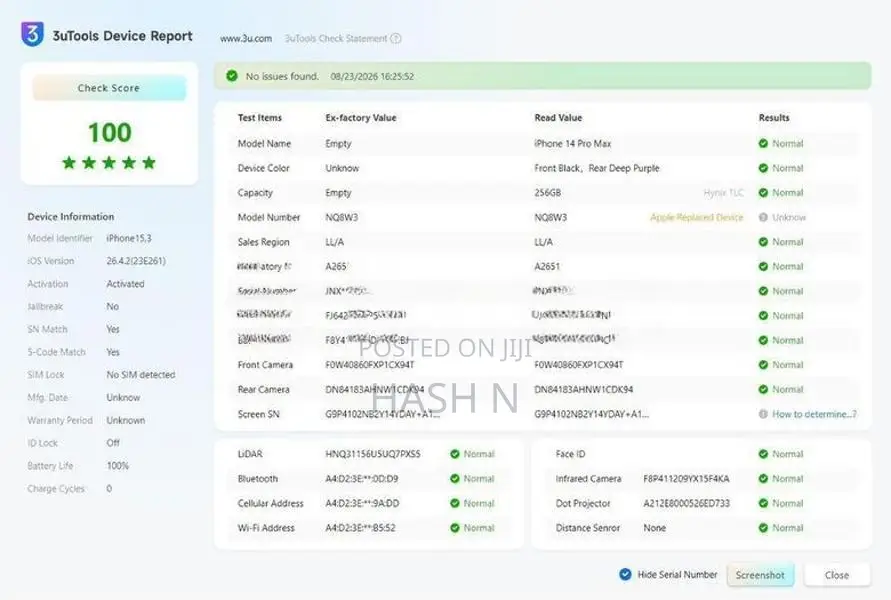This screenshot has height=600, width=891.
Task: Click the Read Value column header
Action: 558,118
